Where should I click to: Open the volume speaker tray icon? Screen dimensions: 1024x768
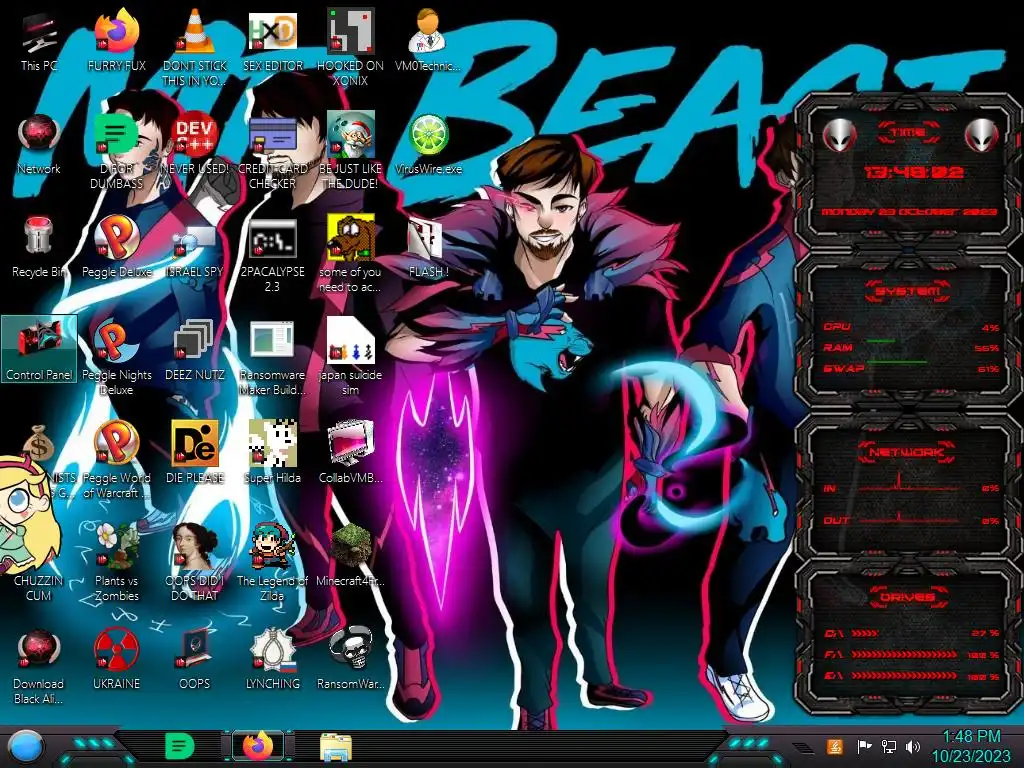click(x=913, y=746)
